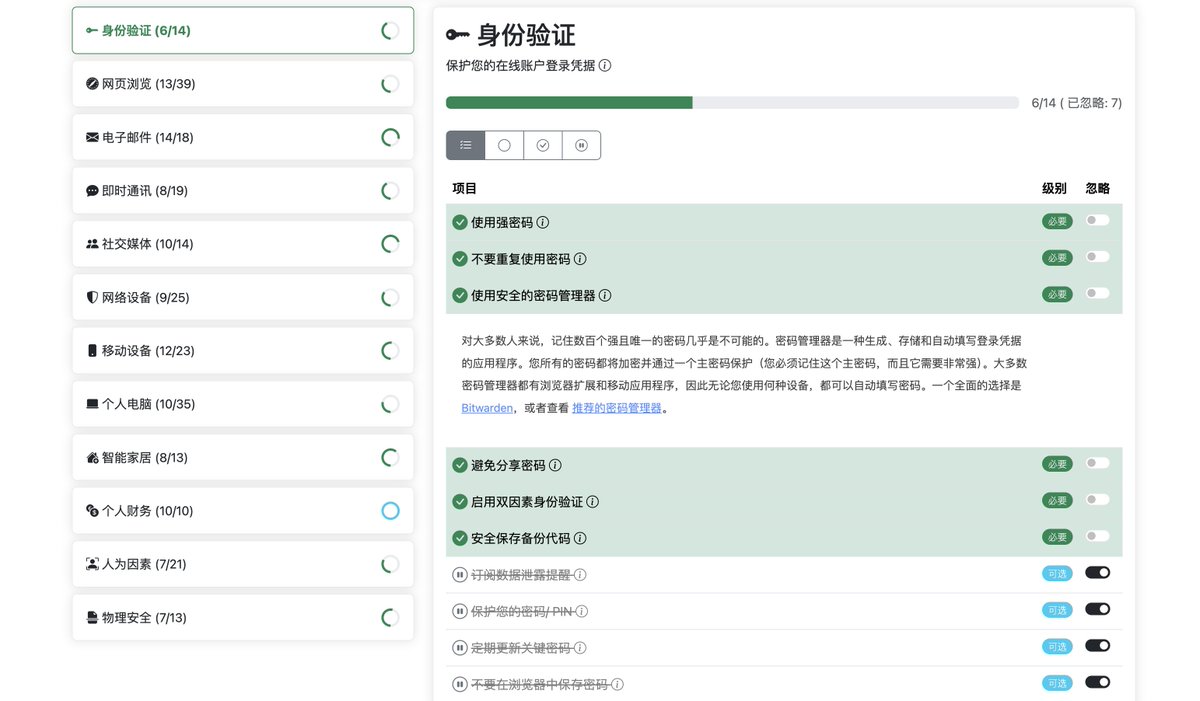Image resolution: width=1200 pixels, height=701 pixels.
Task: Click paused icon for 订阅数据泄露提醒
Action: click(x=460, y=575)
